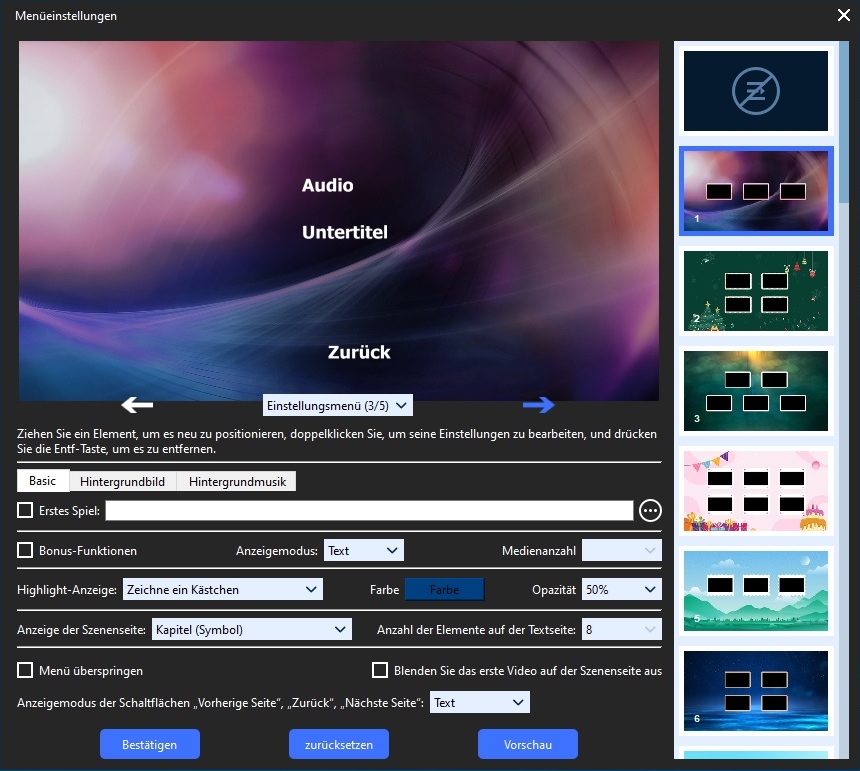Open Anzeige der Szenenseite dropdown
This screenshot has width=860, height=771.
(252, 630)
